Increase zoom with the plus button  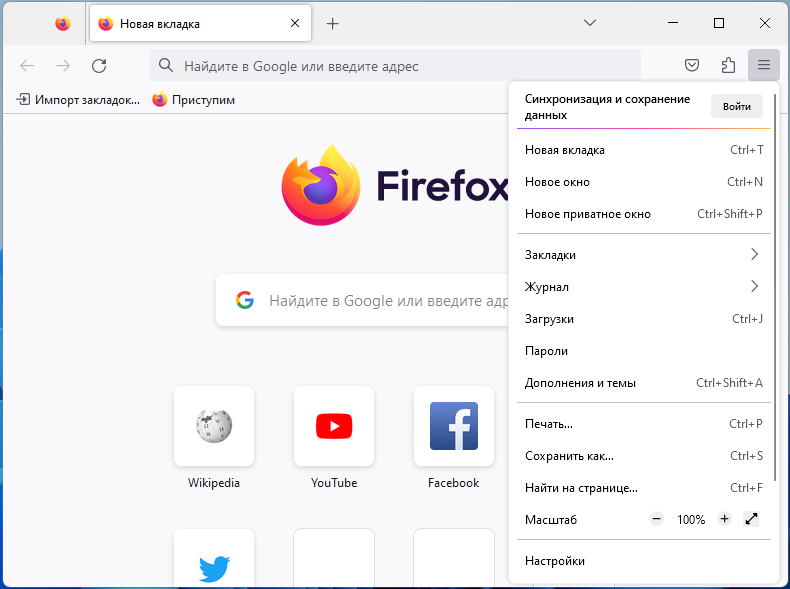[725, 518]
